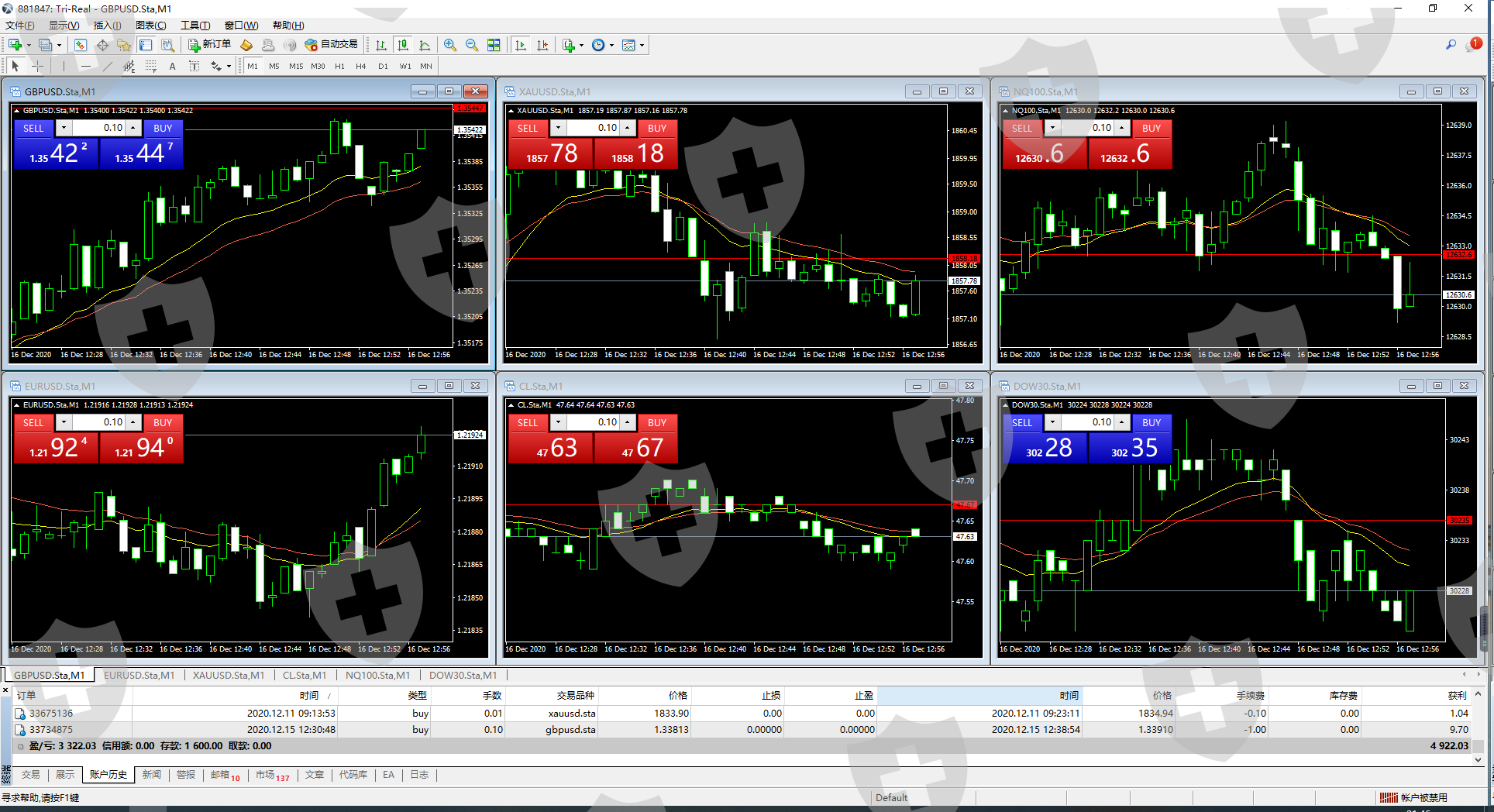Select the text label tool

click(x=194, y=67)
